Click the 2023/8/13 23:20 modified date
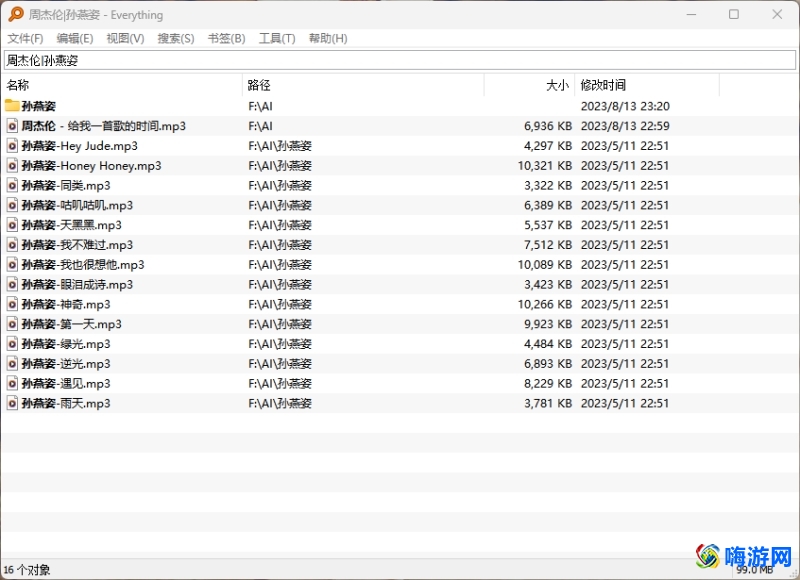The height and width of the screenshot is (580, 800). click(625, 106)
